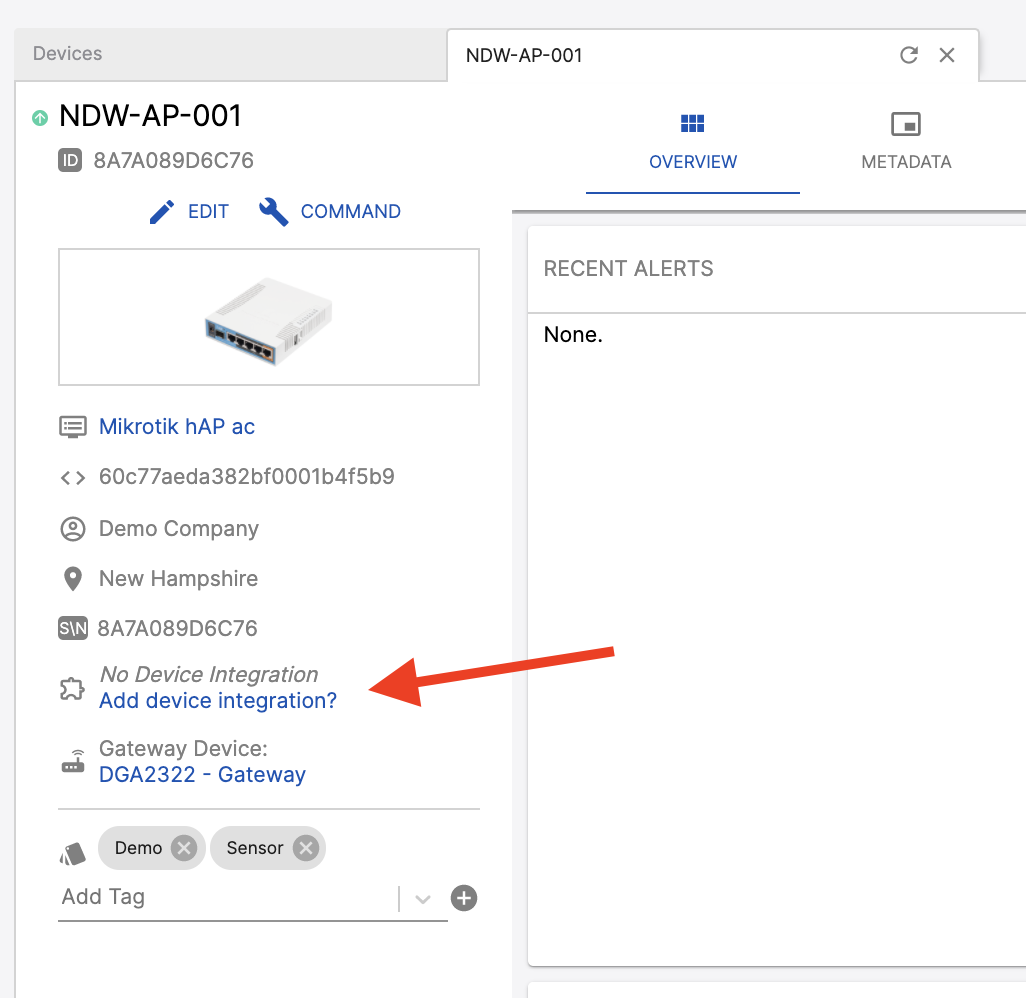This screenshot has height=998, width=1026.
Task: Click the account icon beside Demo Company
Action: (x=73, y=529)
